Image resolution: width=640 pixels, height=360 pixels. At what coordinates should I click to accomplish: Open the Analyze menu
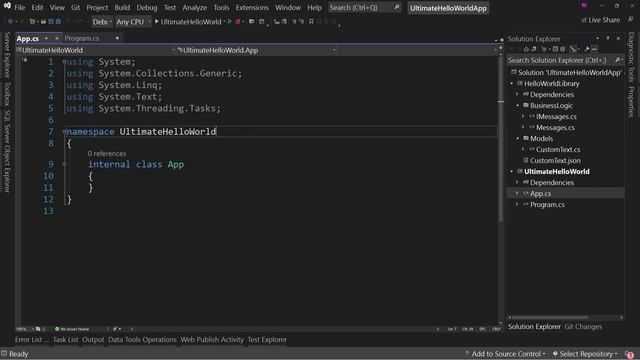(195, 7)
